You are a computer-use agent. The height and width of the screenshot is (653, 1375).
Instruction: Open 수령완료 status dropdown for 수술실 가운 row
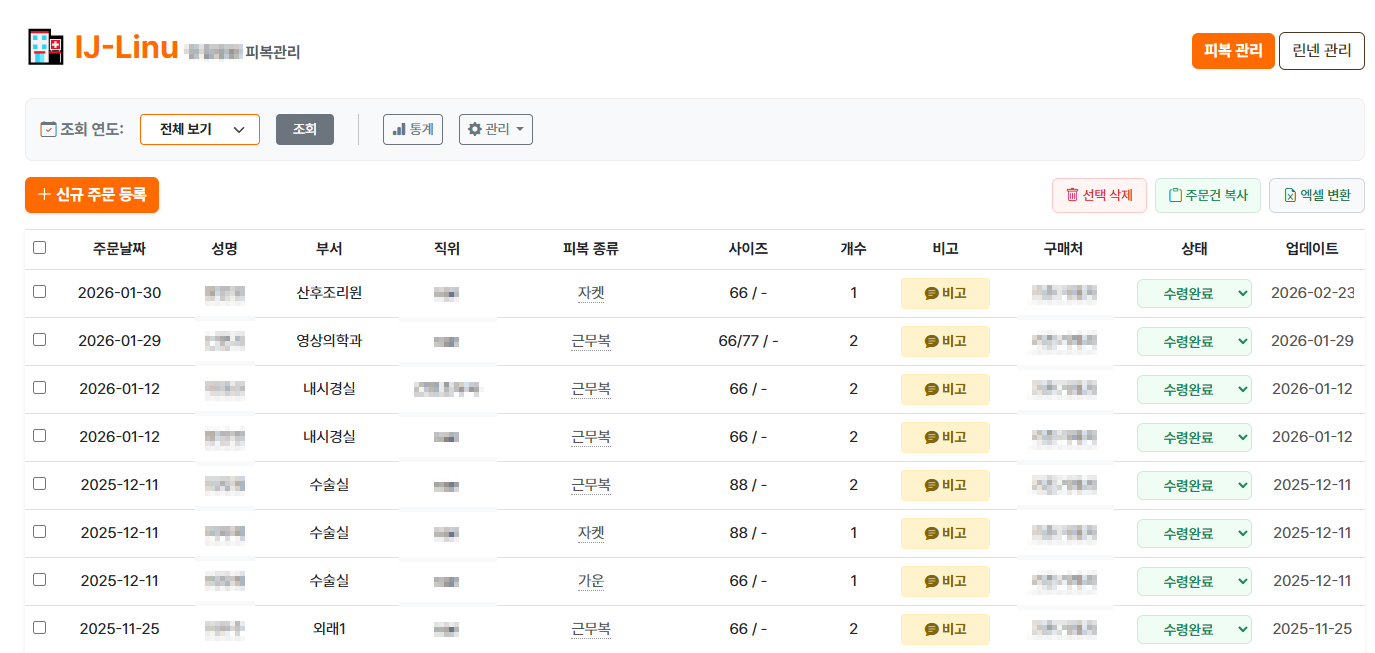(1194, 581)
